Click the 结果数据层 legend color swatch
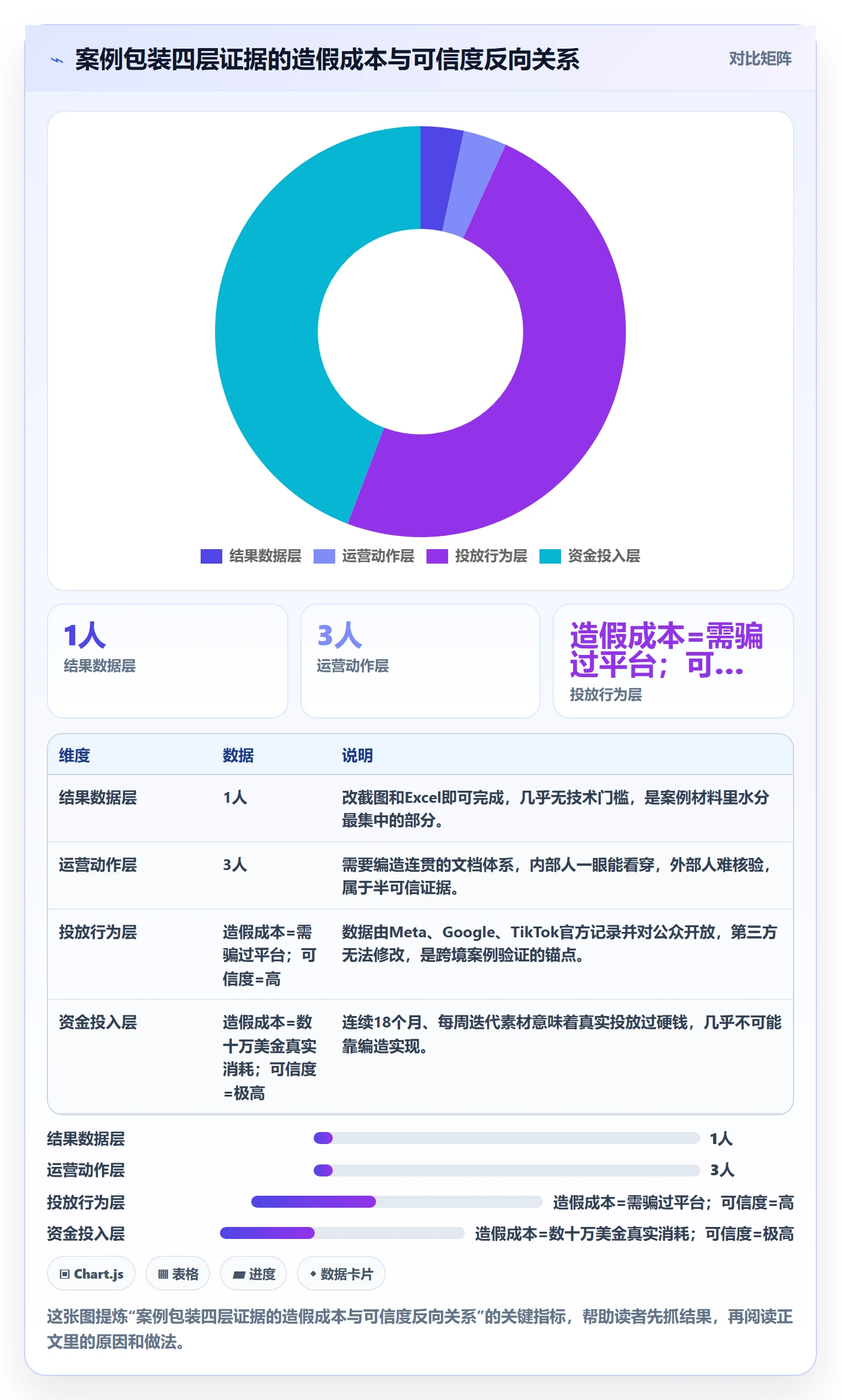This screenshot has width=841, height=1400. (x=211, y=556)
